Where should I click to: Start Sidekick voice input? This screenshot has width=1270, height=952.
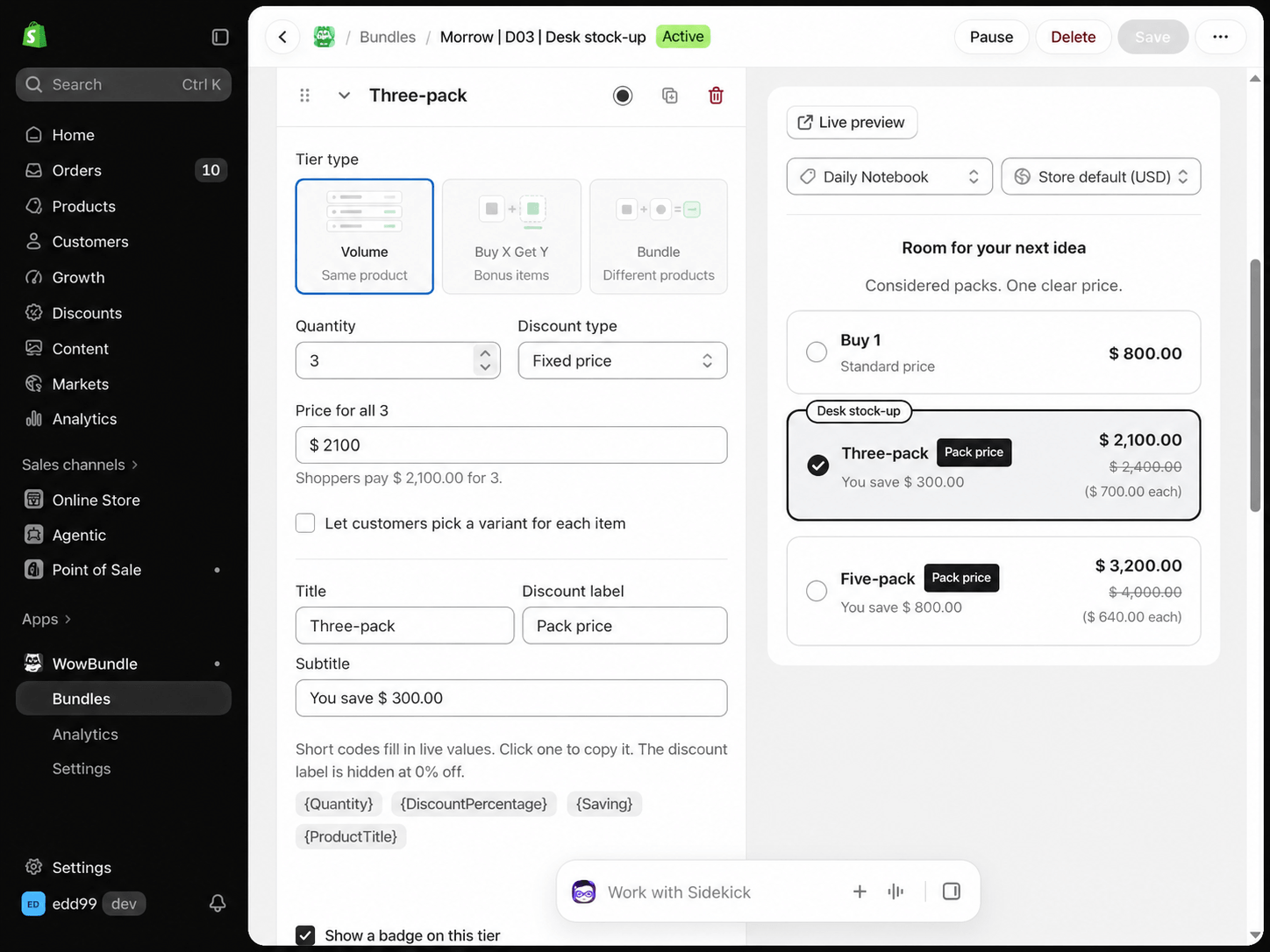[895, 892]
